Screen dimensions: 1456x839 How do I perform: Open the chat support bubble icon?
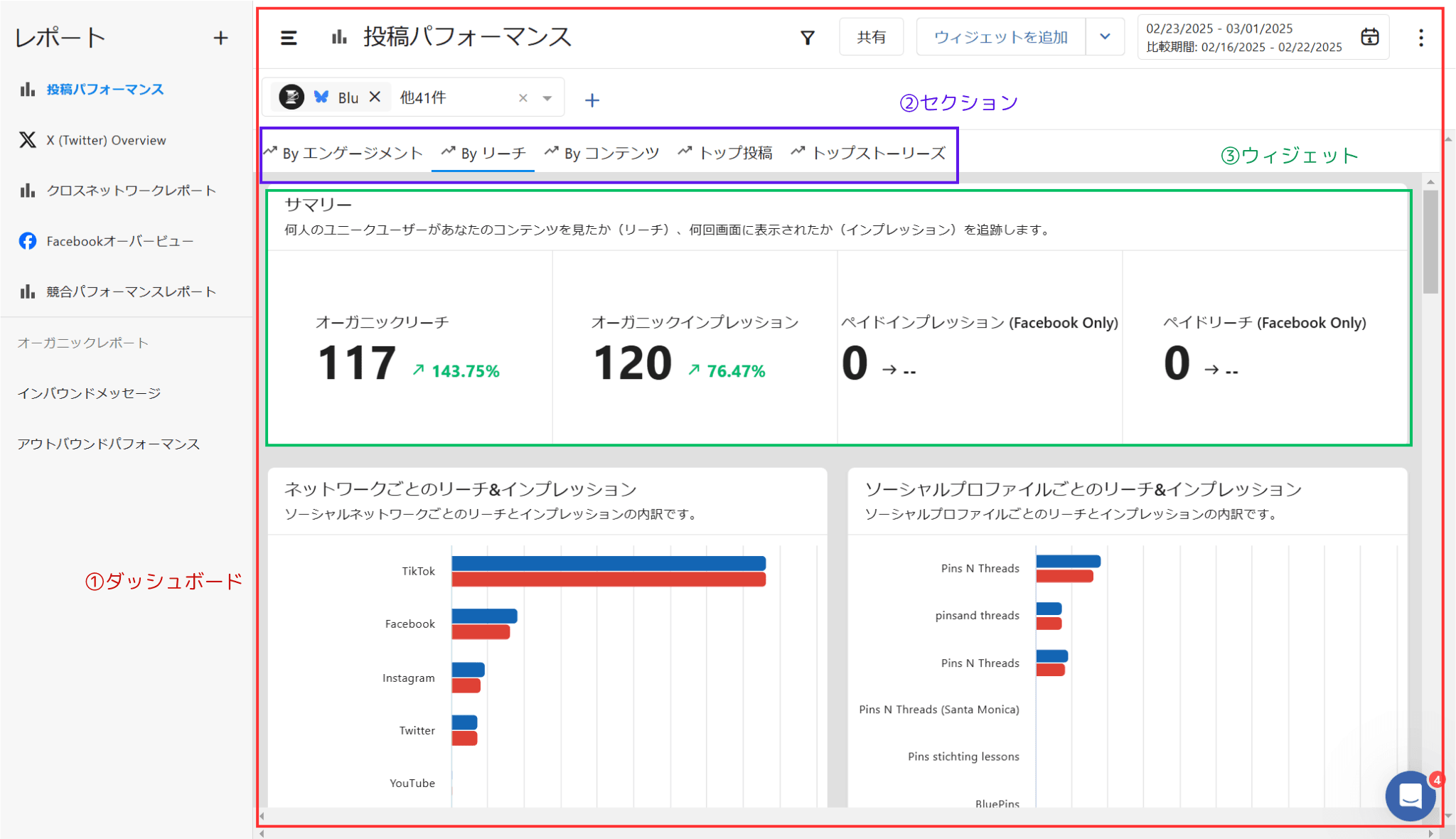[x=1410, y=796]
